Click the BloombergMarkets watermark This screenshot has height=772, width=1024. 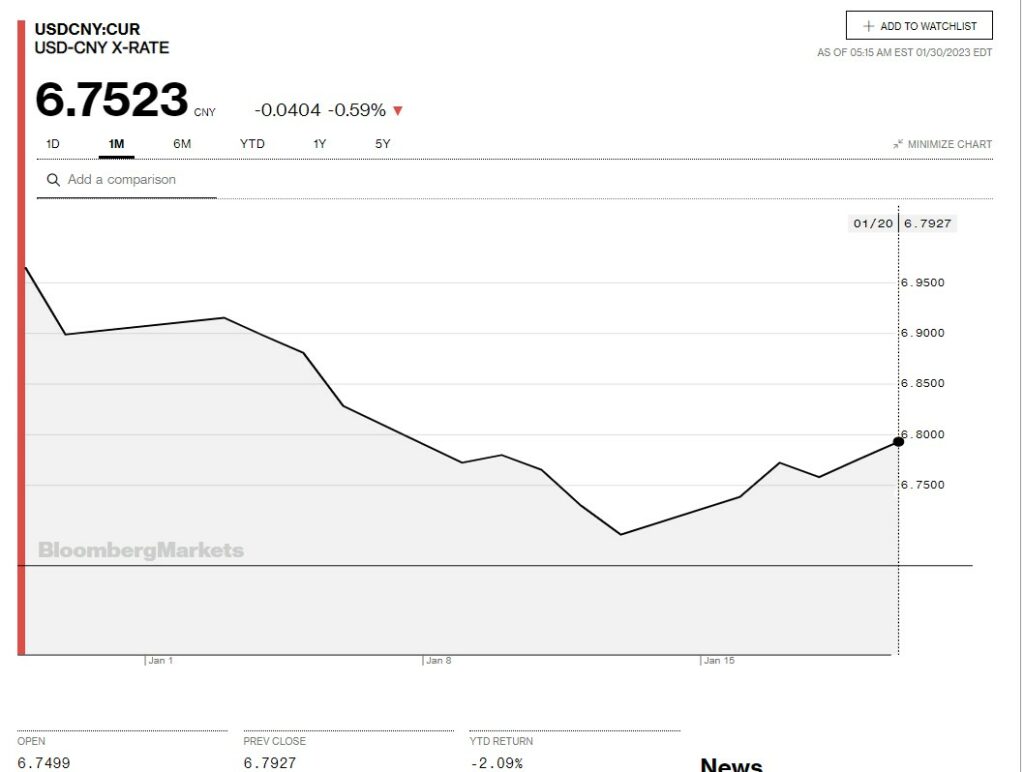[x=141, y=550]
